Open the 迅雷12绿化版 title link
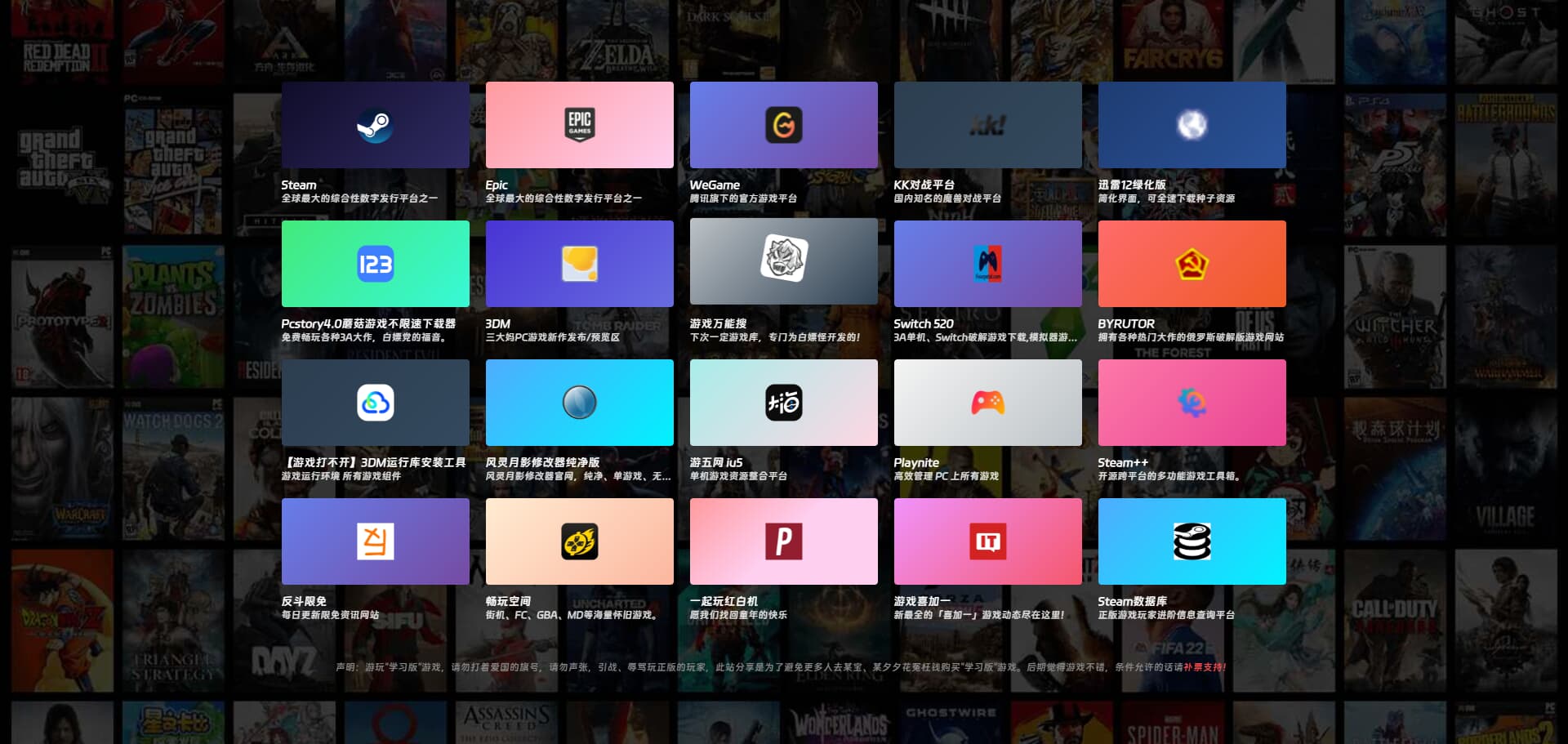The width and height of the screenshot is (1568, 744). [1132, 185]
